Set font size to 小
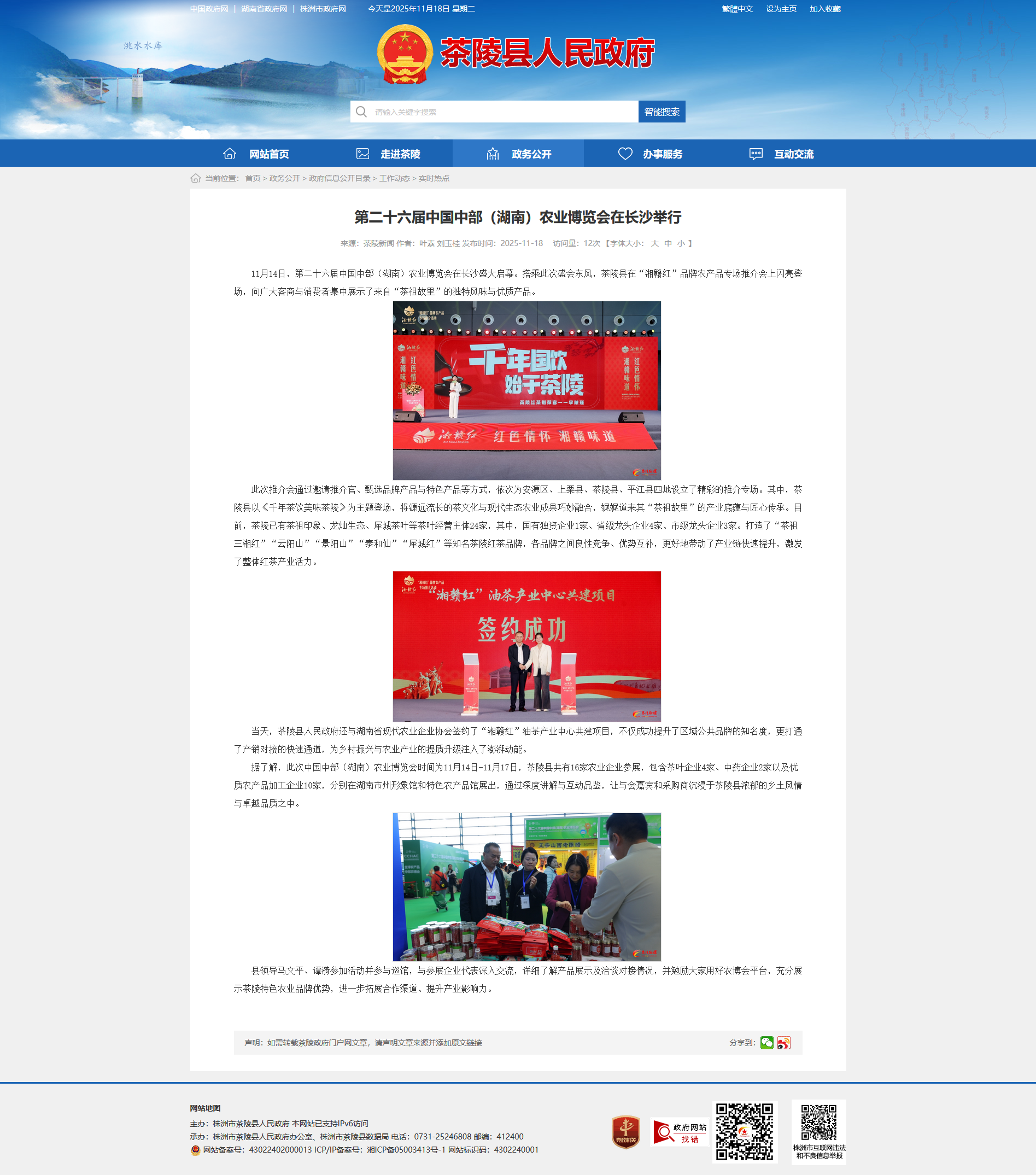 681,243
